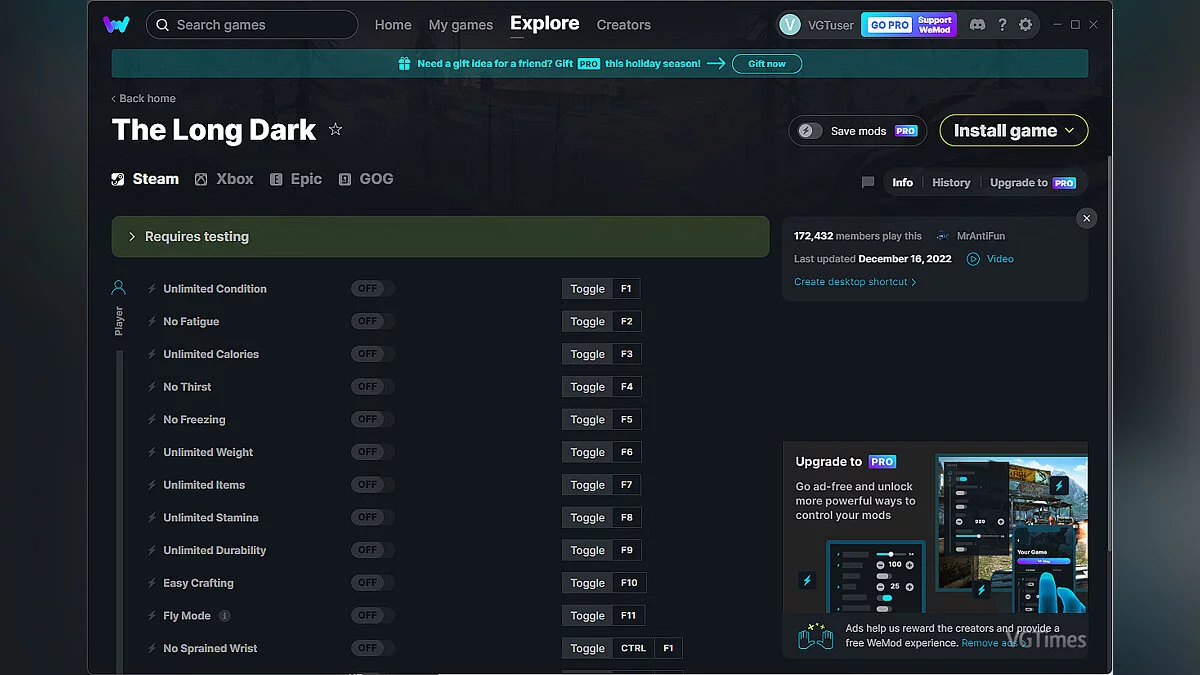This screenshot has width=1200, height=675.
Task: Click the feedback chat icon beside Info
Action: (x=866, y=182)
